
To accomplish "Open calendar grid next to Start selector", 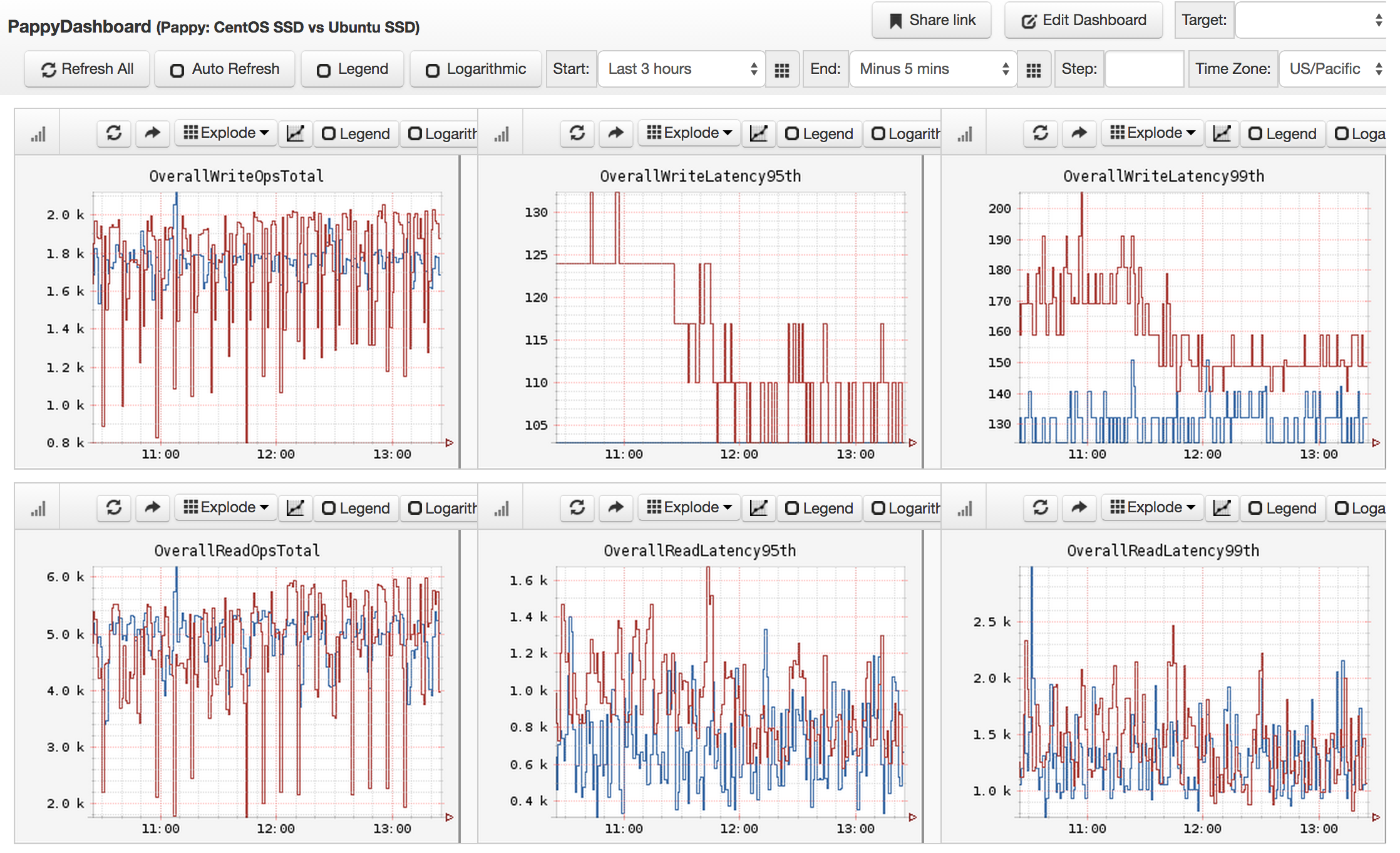I will (782, 70).
